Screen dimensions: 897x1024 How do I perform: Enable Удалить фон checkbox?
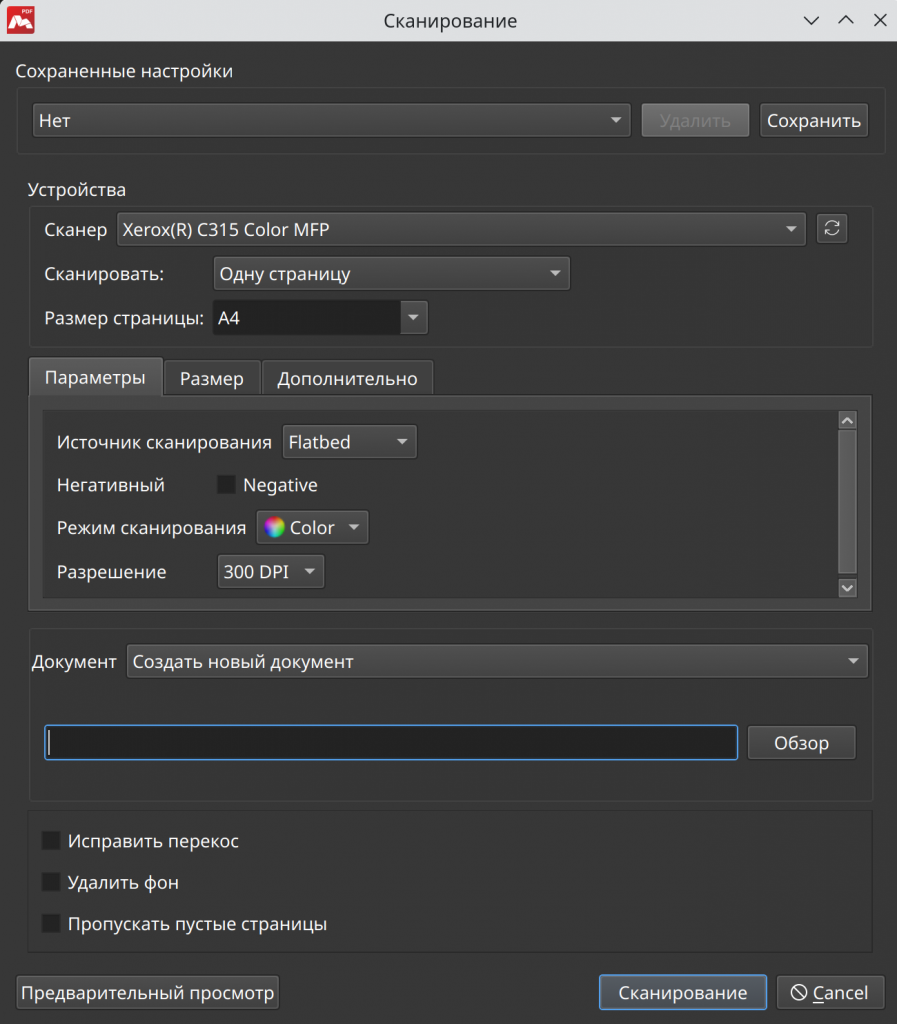51,882
